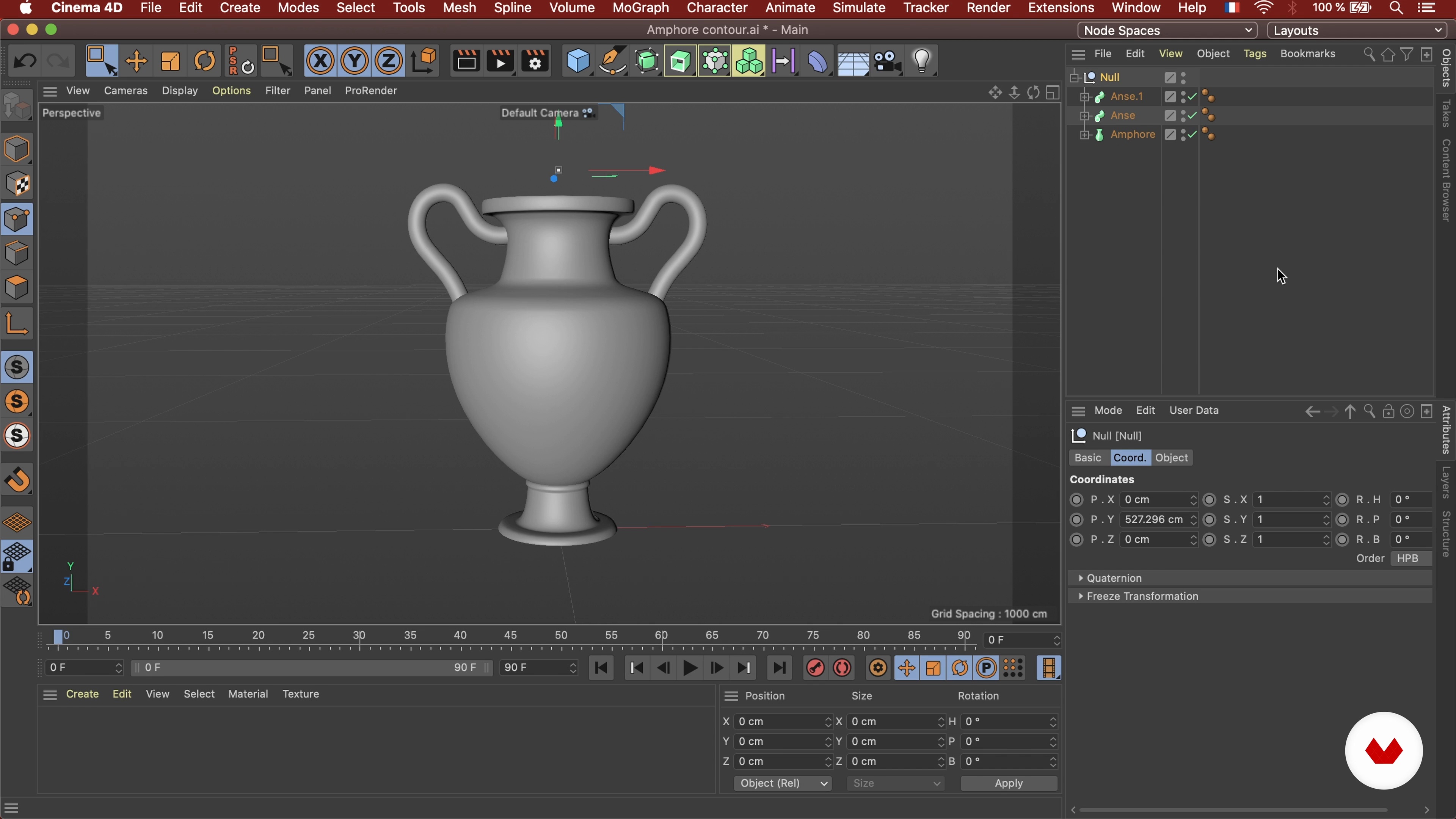Open the Apple menu
The image size is (1456, 819).
25,8
